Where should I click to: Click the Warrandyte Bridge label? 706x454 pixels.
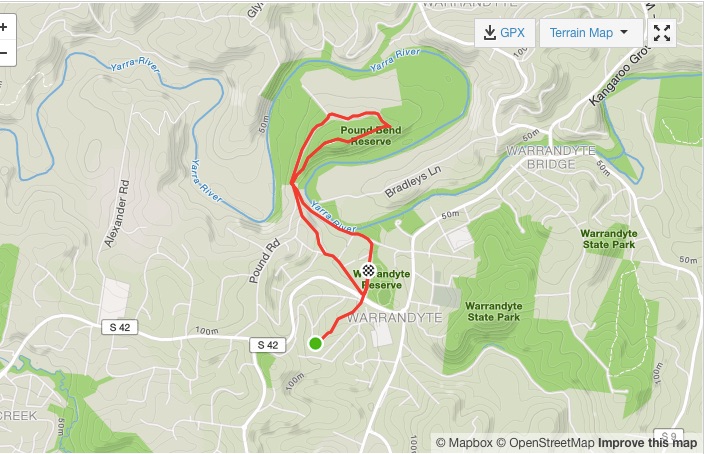pyautogui.click(x=551, y=157)
